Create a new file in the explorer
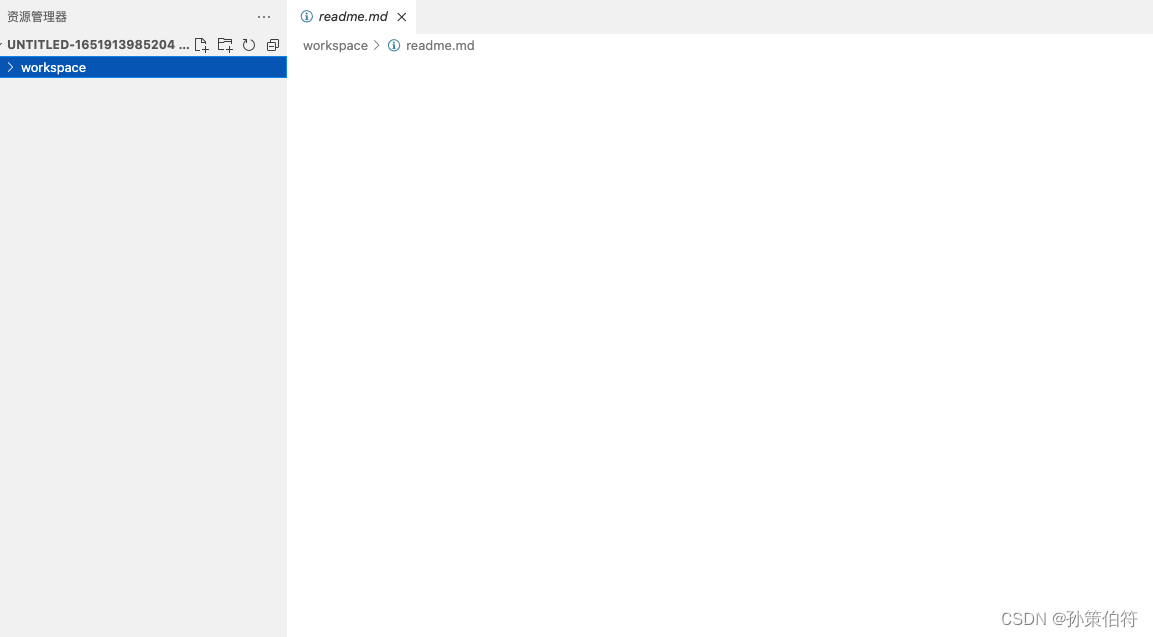 [x=201, y=45]
